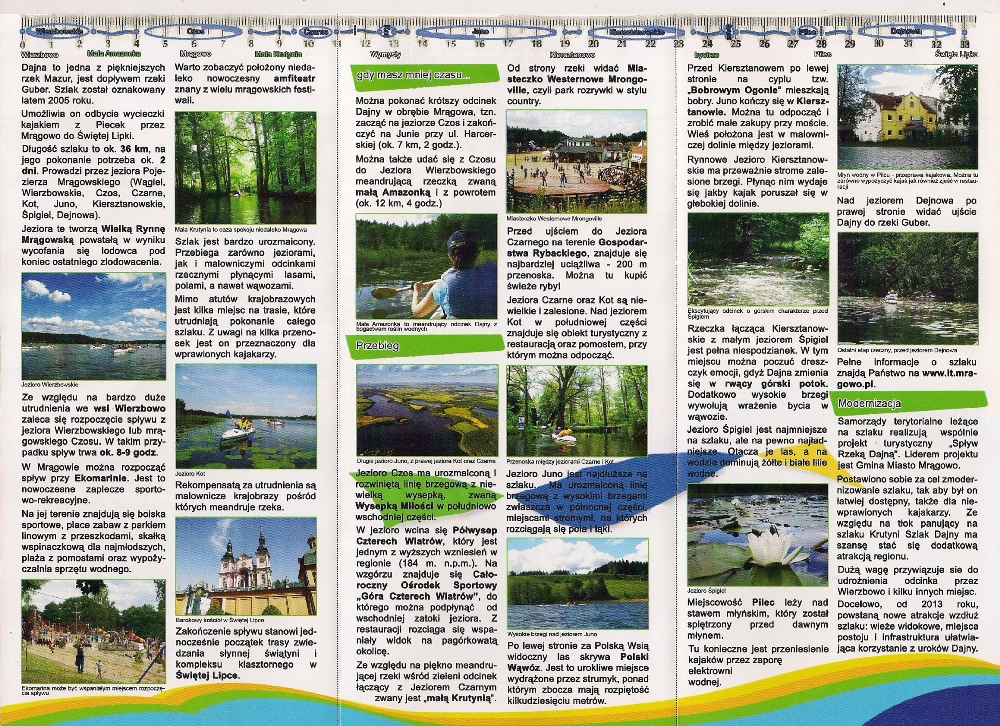The height and width of the screenshot is (726, 1000).
Task: Click the Jezioro Kot kayak photo
Action: point(245,416)
